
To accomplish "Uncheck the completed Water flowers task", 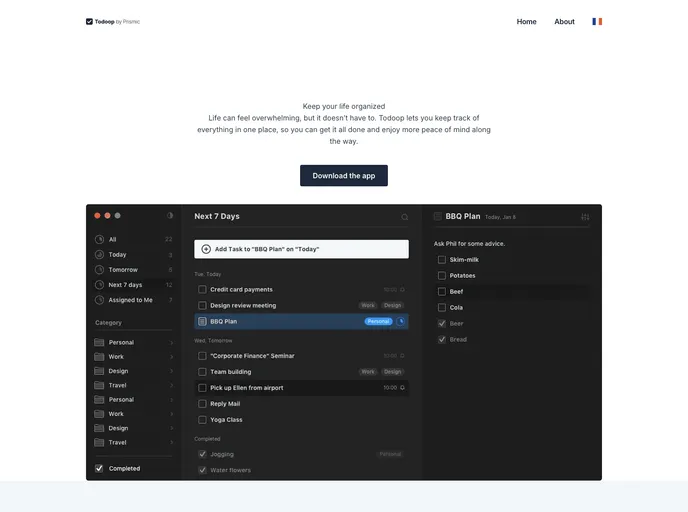I will [202, 470].
